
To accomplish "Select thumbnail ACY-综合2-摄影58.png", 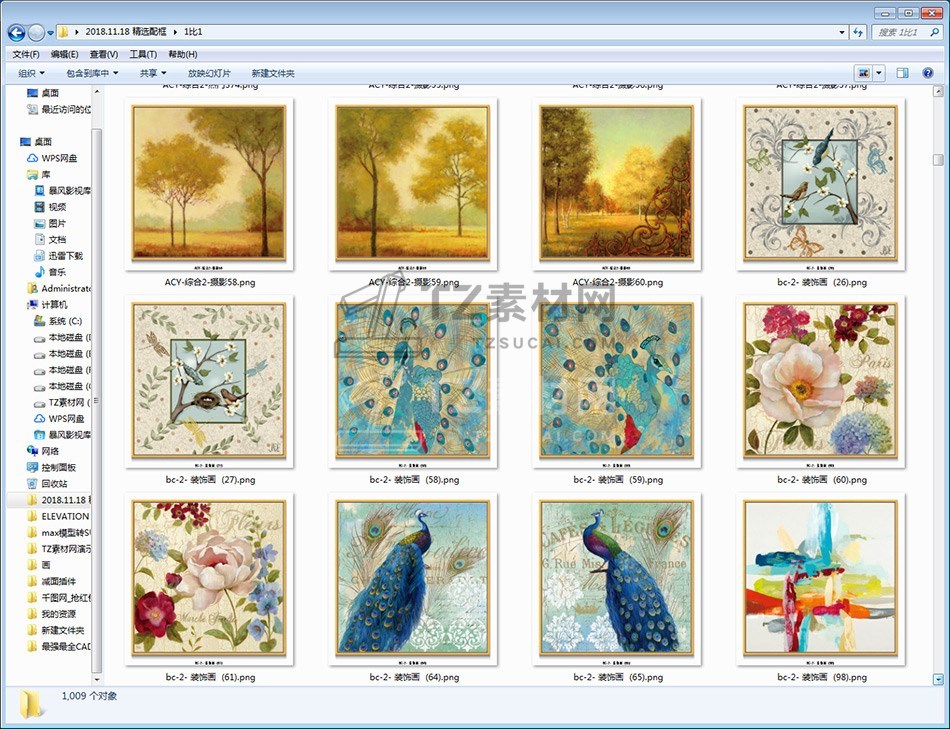I will [209, 184].
